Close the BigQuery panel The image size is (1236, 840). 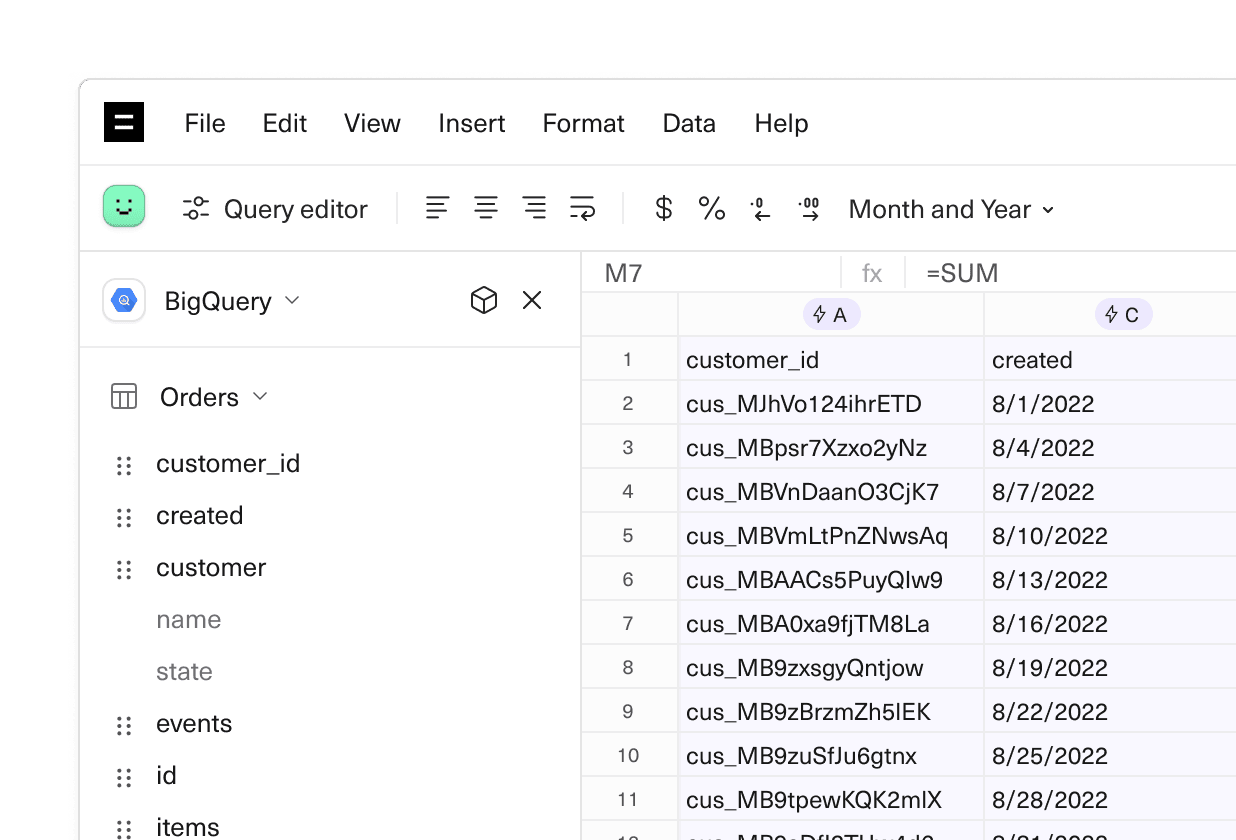(x=531, y=300)
